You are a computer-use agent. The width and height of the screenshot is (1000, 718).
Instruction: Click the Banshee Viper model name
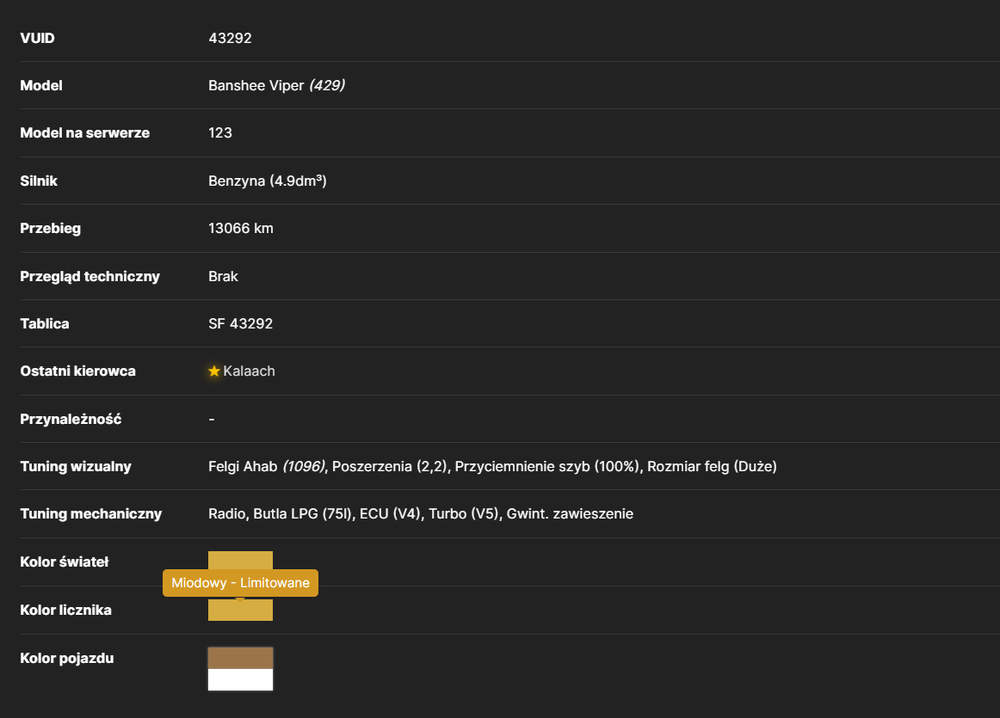[x=256, y=85]
